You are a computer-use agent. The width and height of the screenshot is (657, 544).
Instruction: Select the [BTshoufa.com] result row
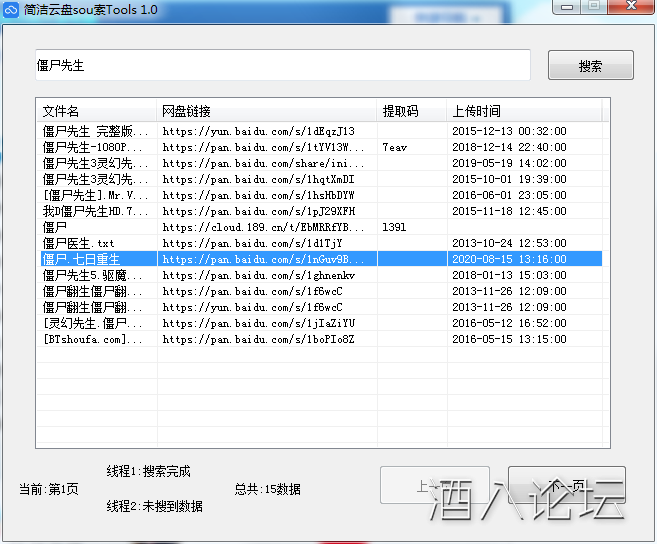point(95,339)
